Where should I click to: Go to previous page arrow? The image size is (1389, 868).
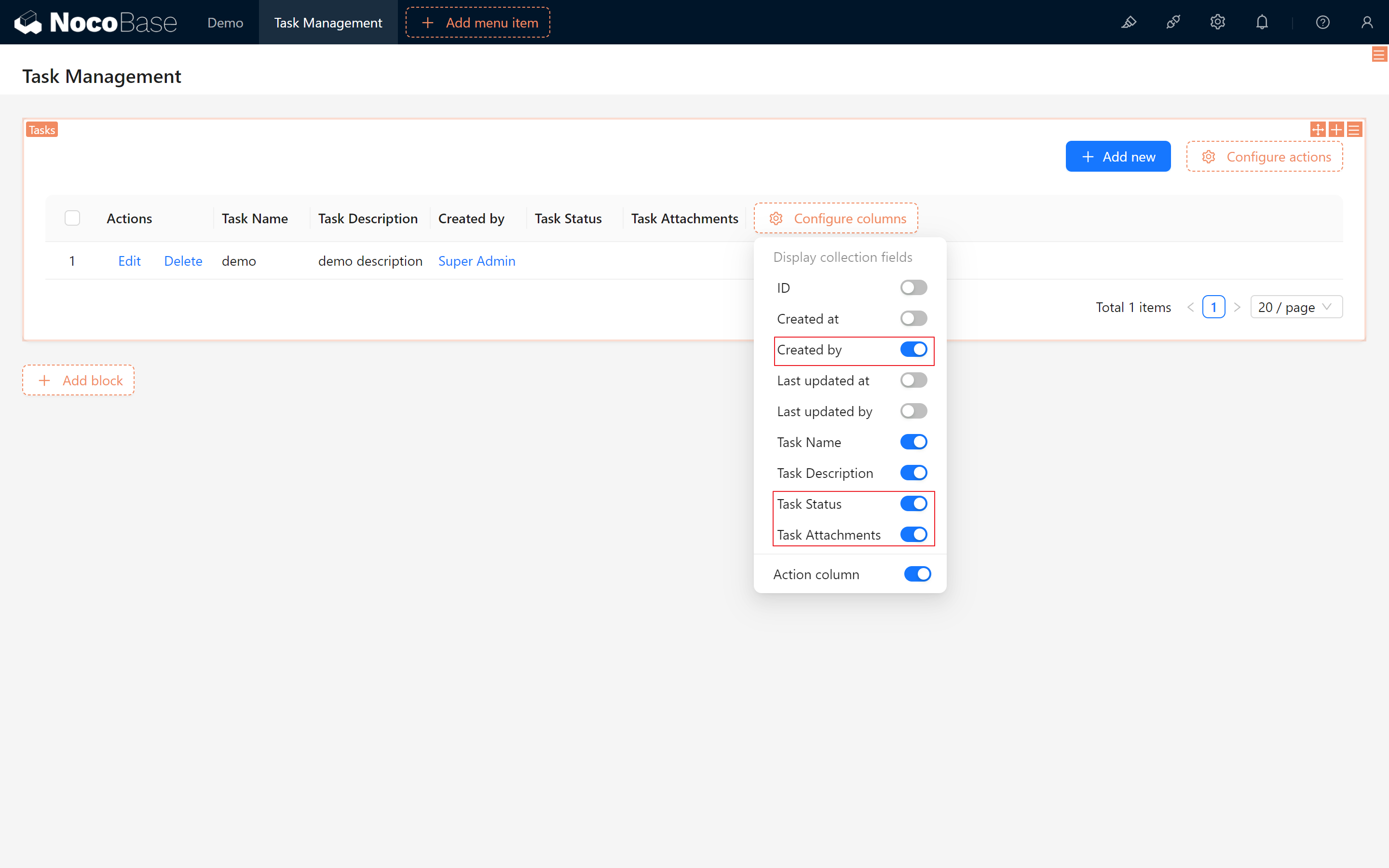coord(1190,307)
